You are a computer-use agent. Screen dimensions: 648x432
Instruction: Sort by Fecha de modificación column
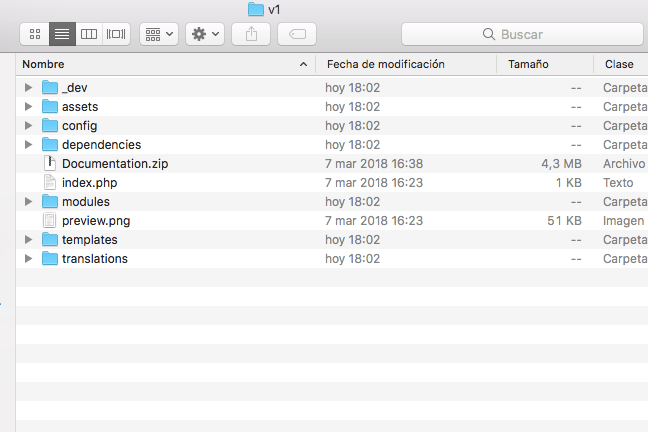point(406,64)
